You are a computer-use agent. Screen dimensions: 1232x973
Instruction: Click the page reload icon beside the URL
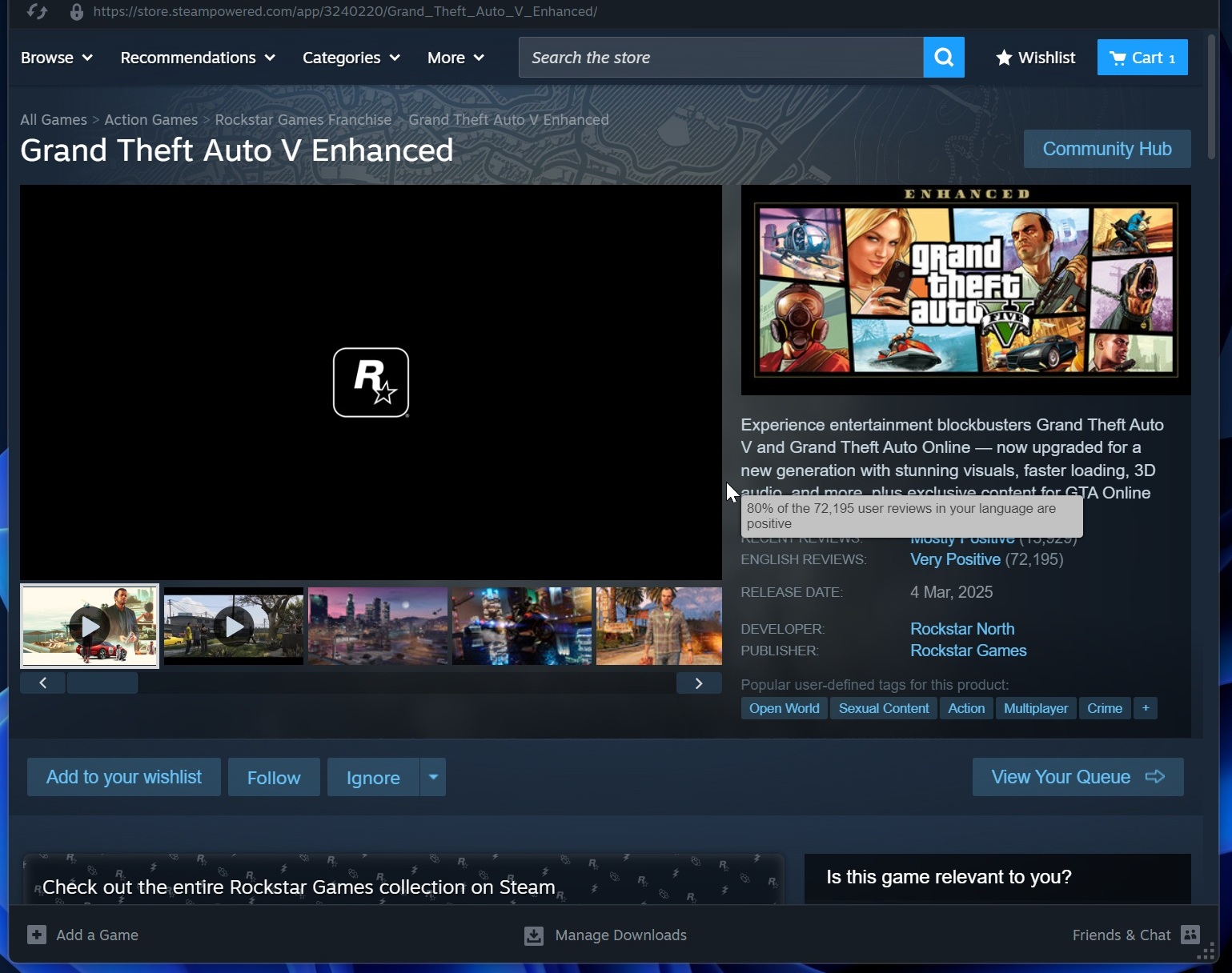37,11
